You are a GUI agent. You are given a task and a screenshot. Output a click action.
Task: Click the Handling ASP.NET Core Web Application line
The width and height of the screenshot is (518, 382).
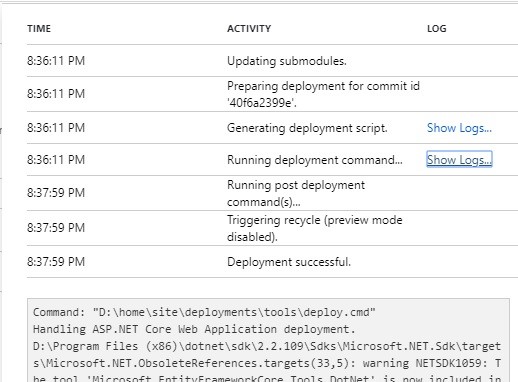click(x=194, y=329)
